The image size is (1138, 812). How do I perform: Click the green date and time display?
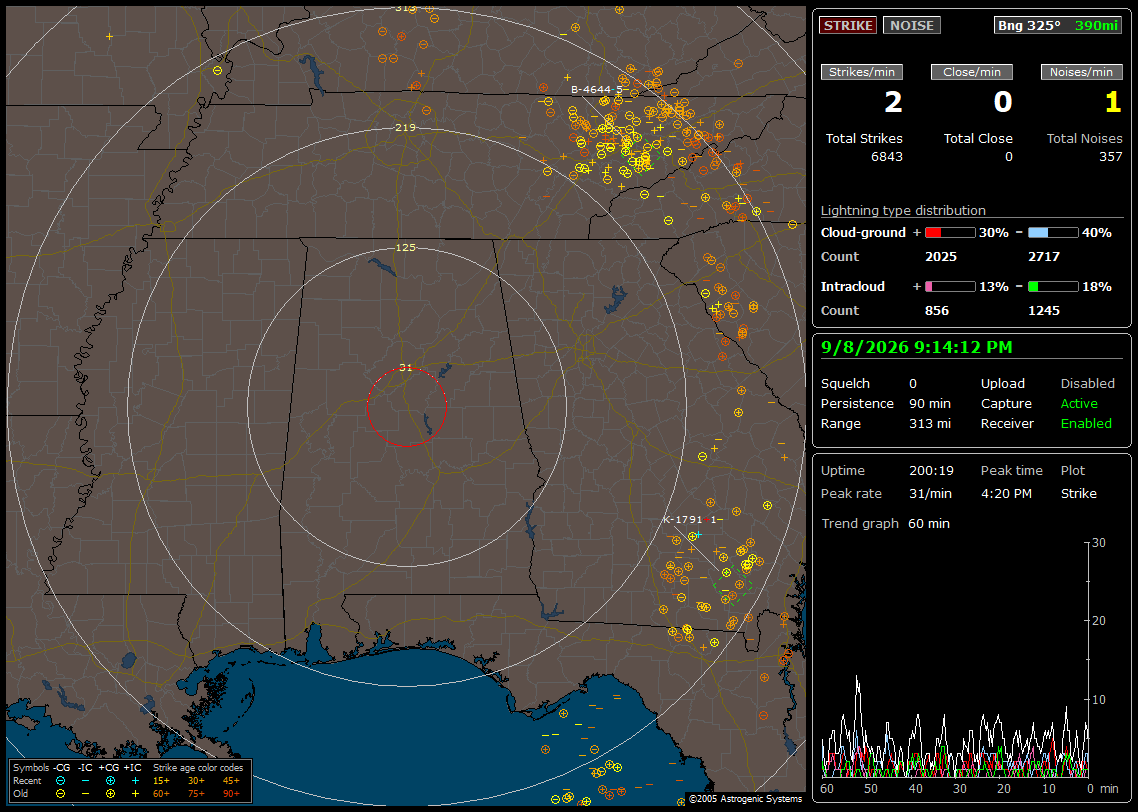(x=916, y=348)
